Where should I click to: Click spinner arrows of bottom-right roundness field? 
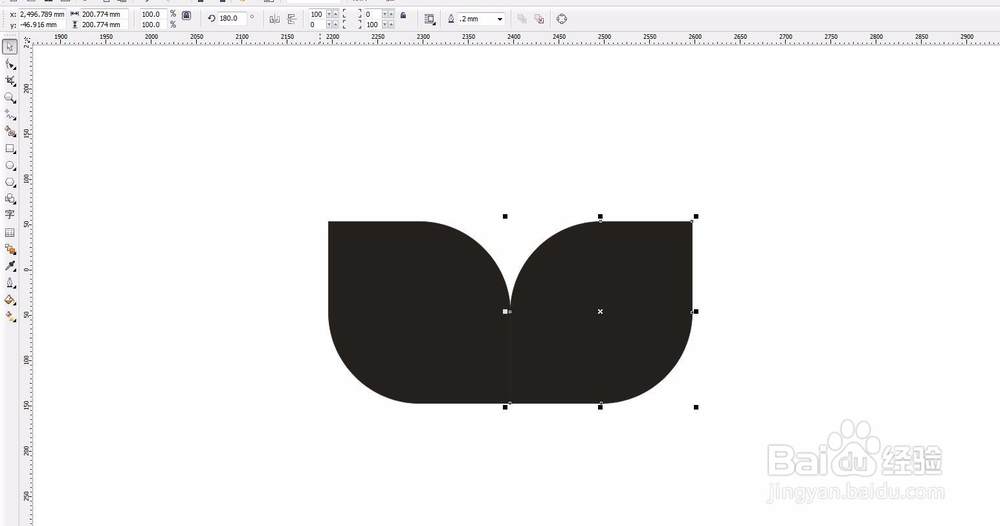(388, 24)
